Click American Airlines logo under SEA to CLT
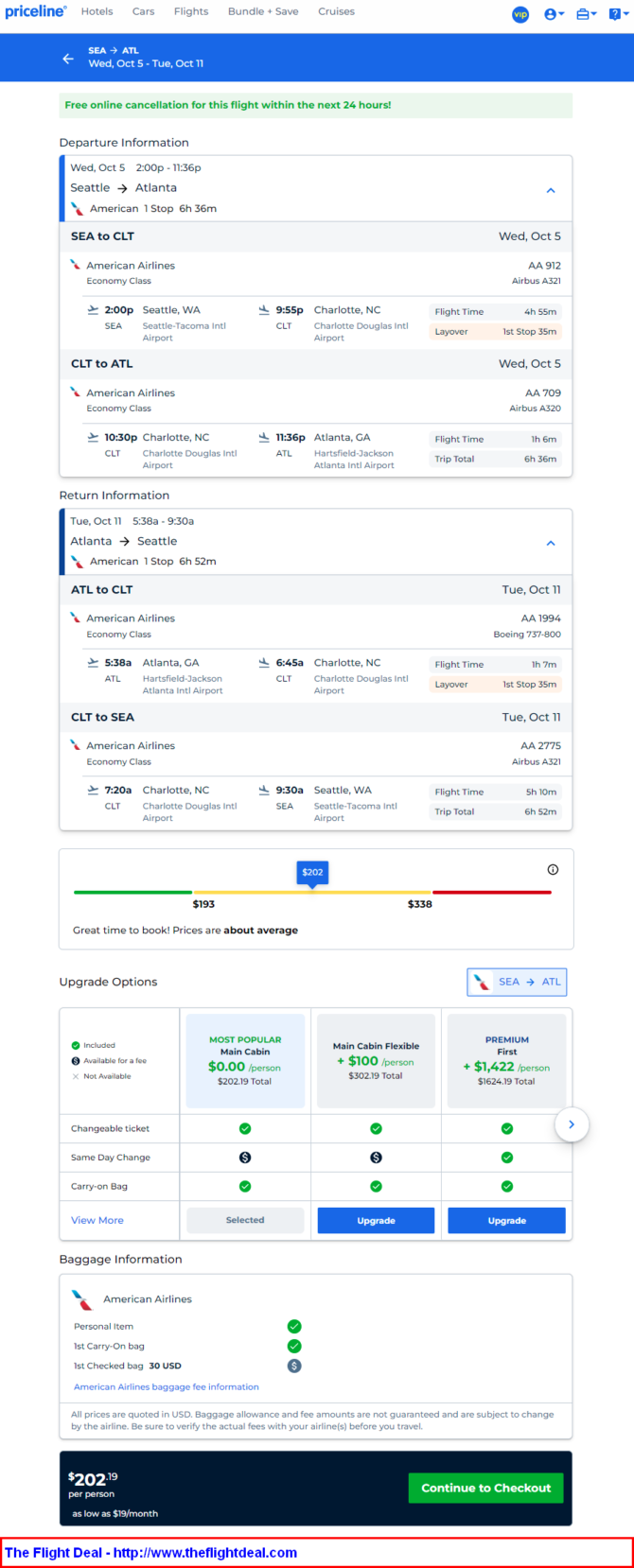The height and width of the screenshot is (1568, 634). click(75, 265)
